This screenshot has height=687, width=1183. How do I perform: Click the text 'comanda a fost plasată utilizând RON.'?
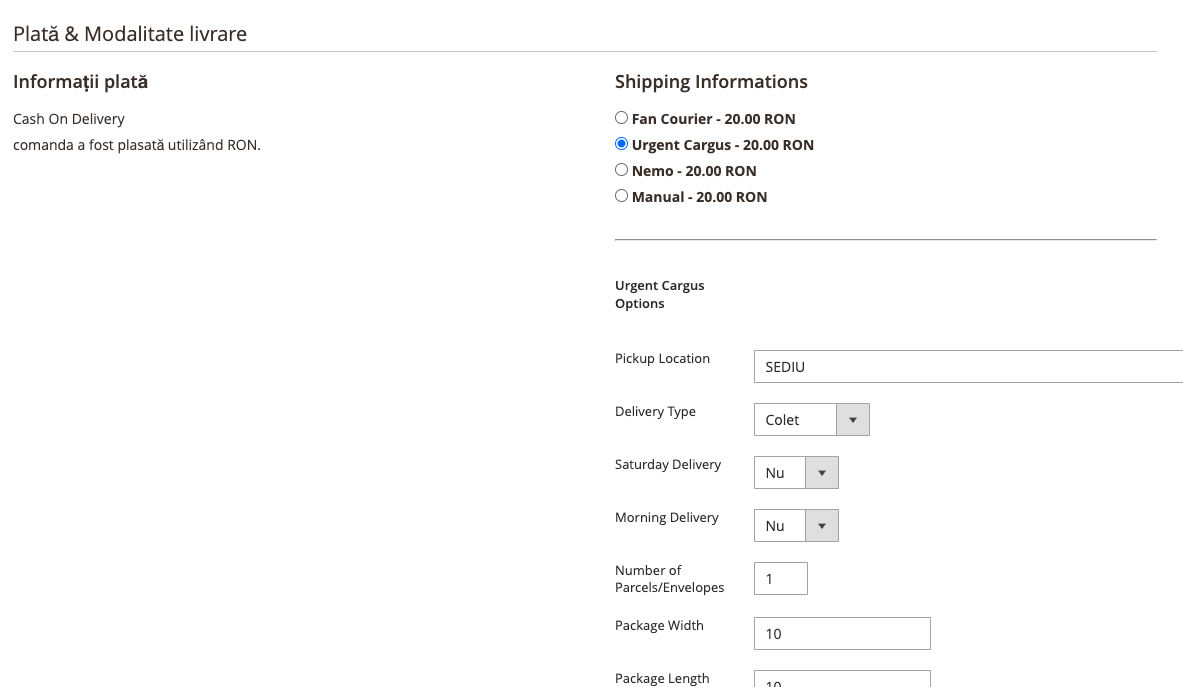[137, 145]
